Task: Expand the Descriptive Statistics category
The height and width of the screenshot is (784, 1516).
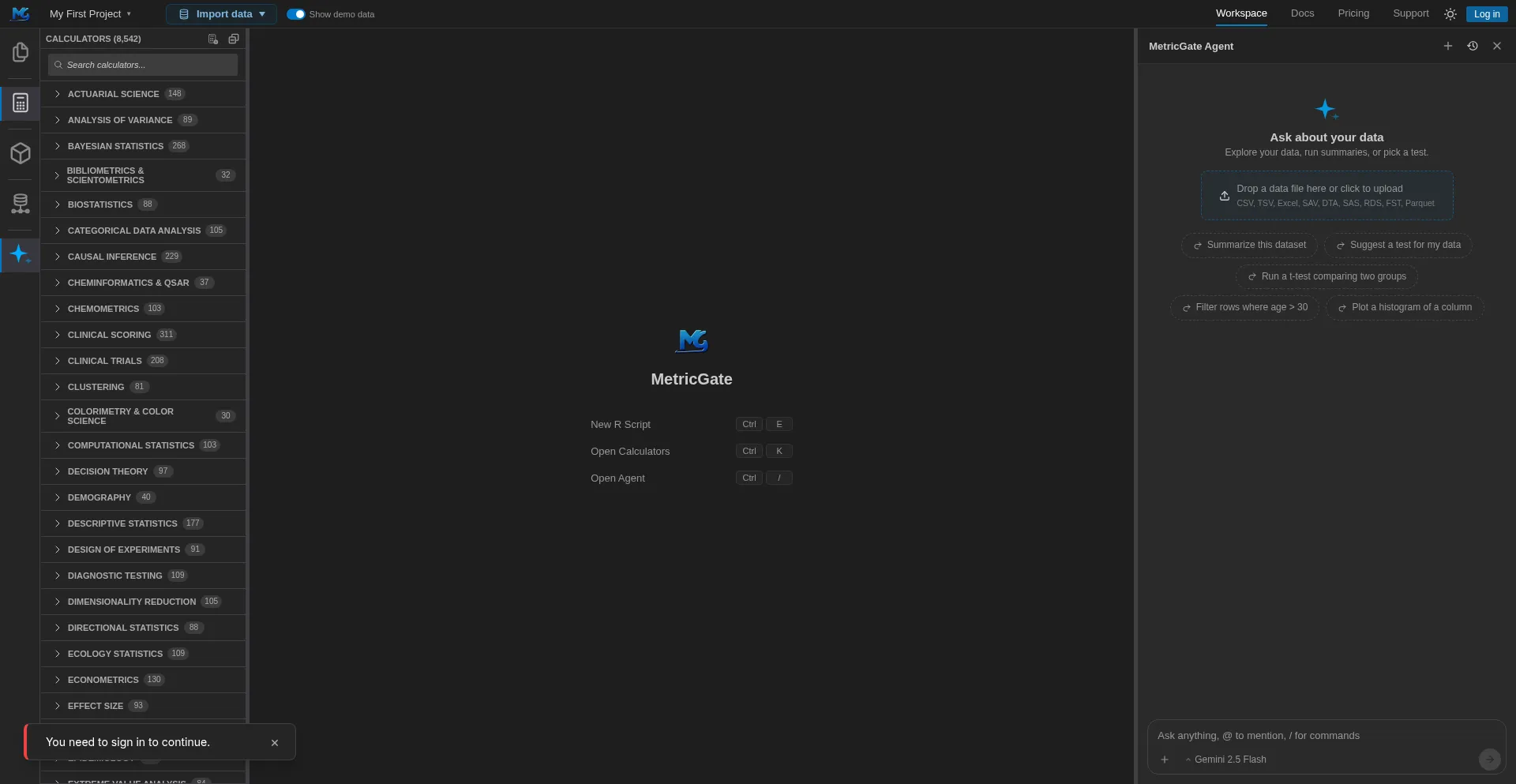Action: 143,523
